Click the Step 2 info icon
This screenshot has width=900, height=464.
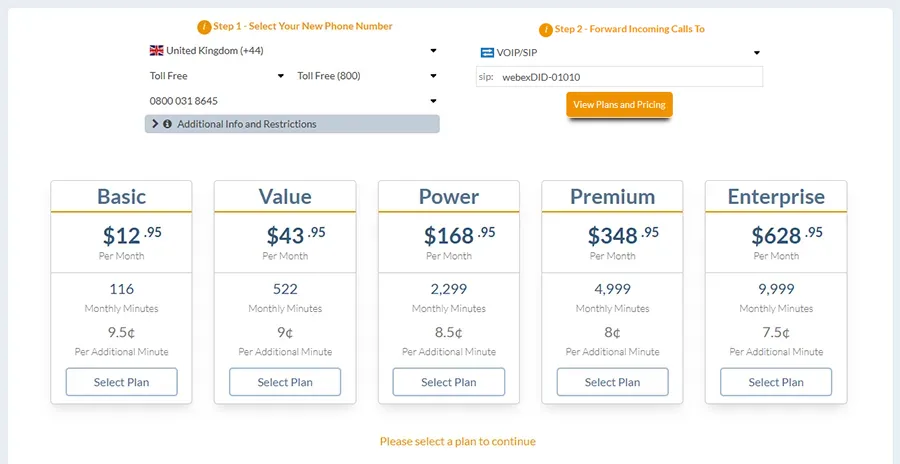point(545,30)
